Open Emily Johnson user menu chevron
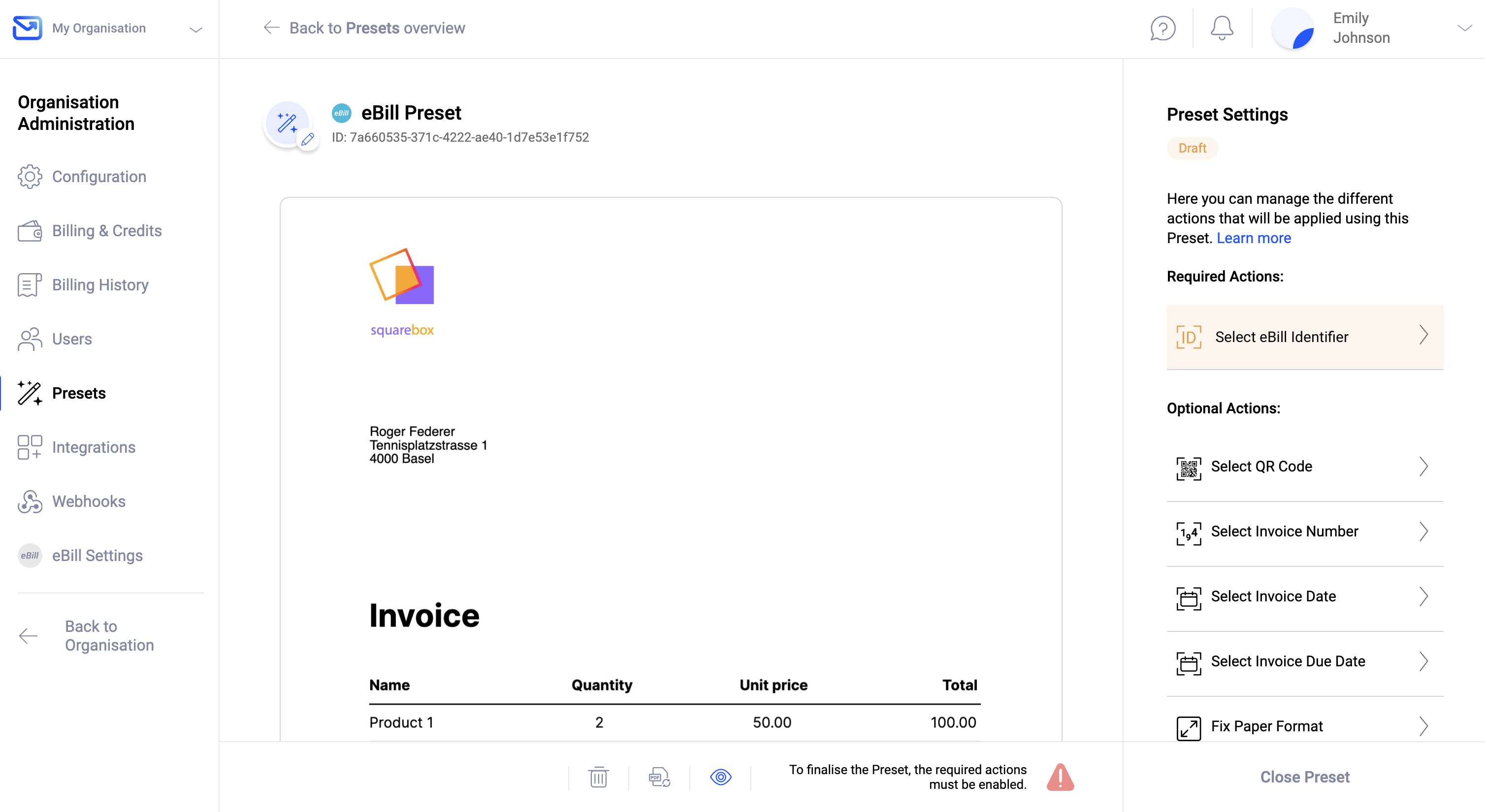This screenshot has width=1485, height=812. click(x=1464, y=28)
